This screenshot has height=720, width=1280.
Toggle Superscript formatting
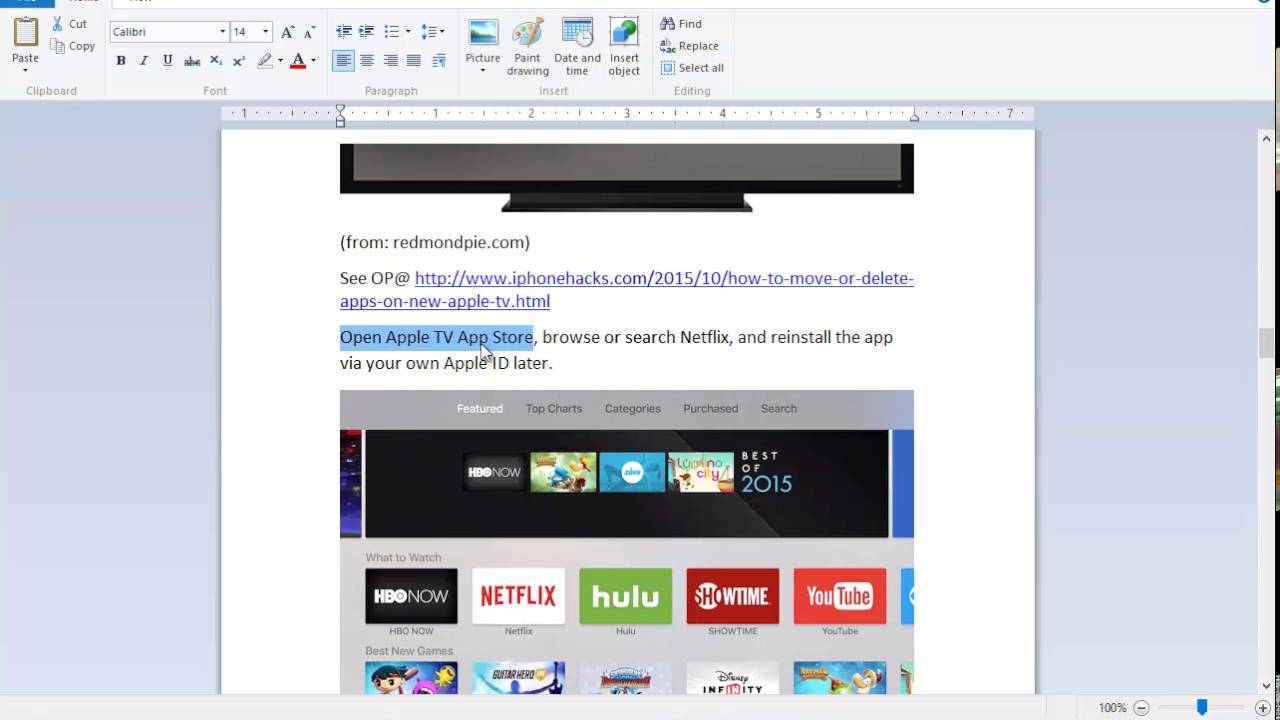239,61
